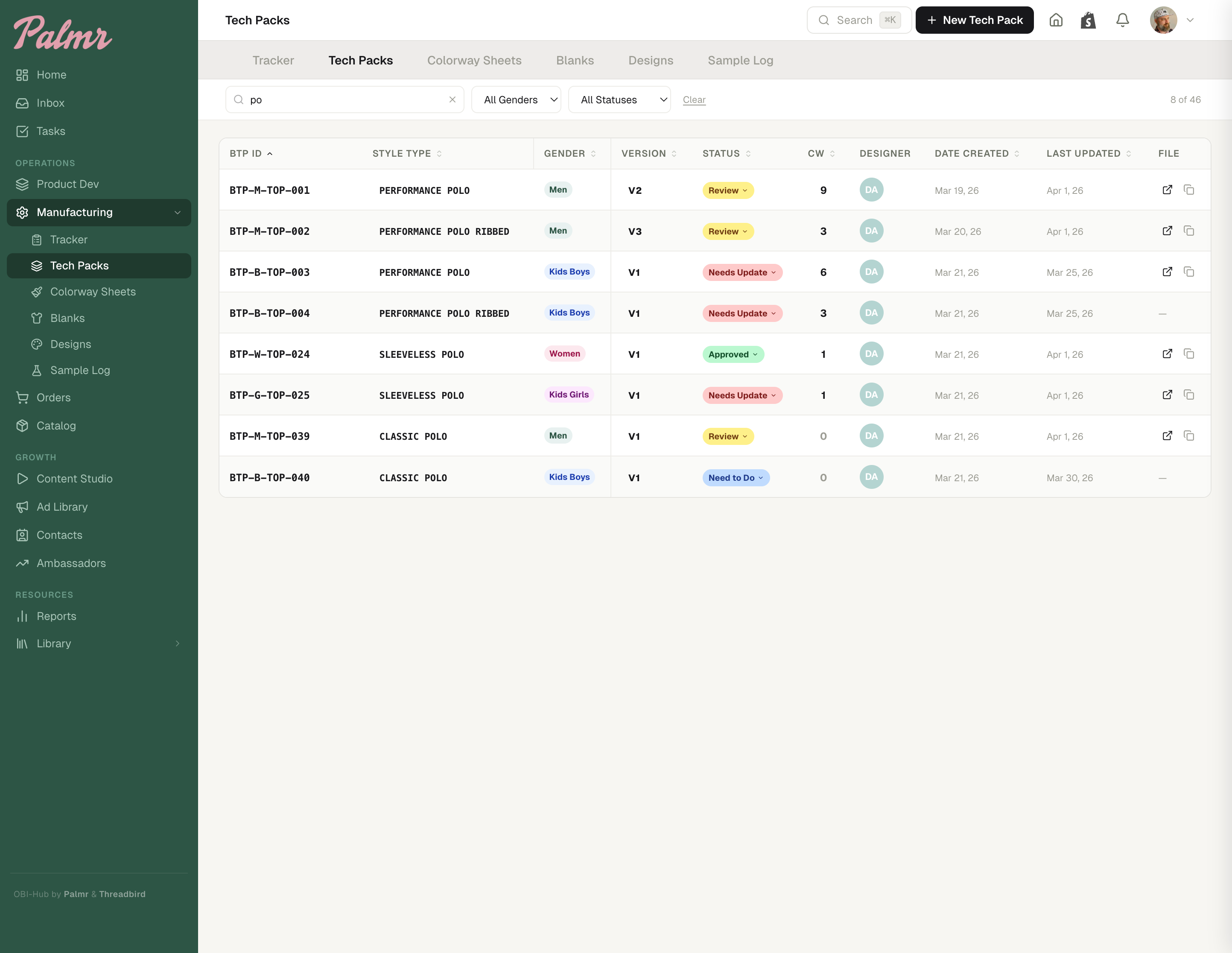Image resolution: width=1232 pixels, height=953 pixels.
Task: Click designer avatar DA for BTP-B-TOP-040
Action: pyautogui.click(x=871, y=477)
